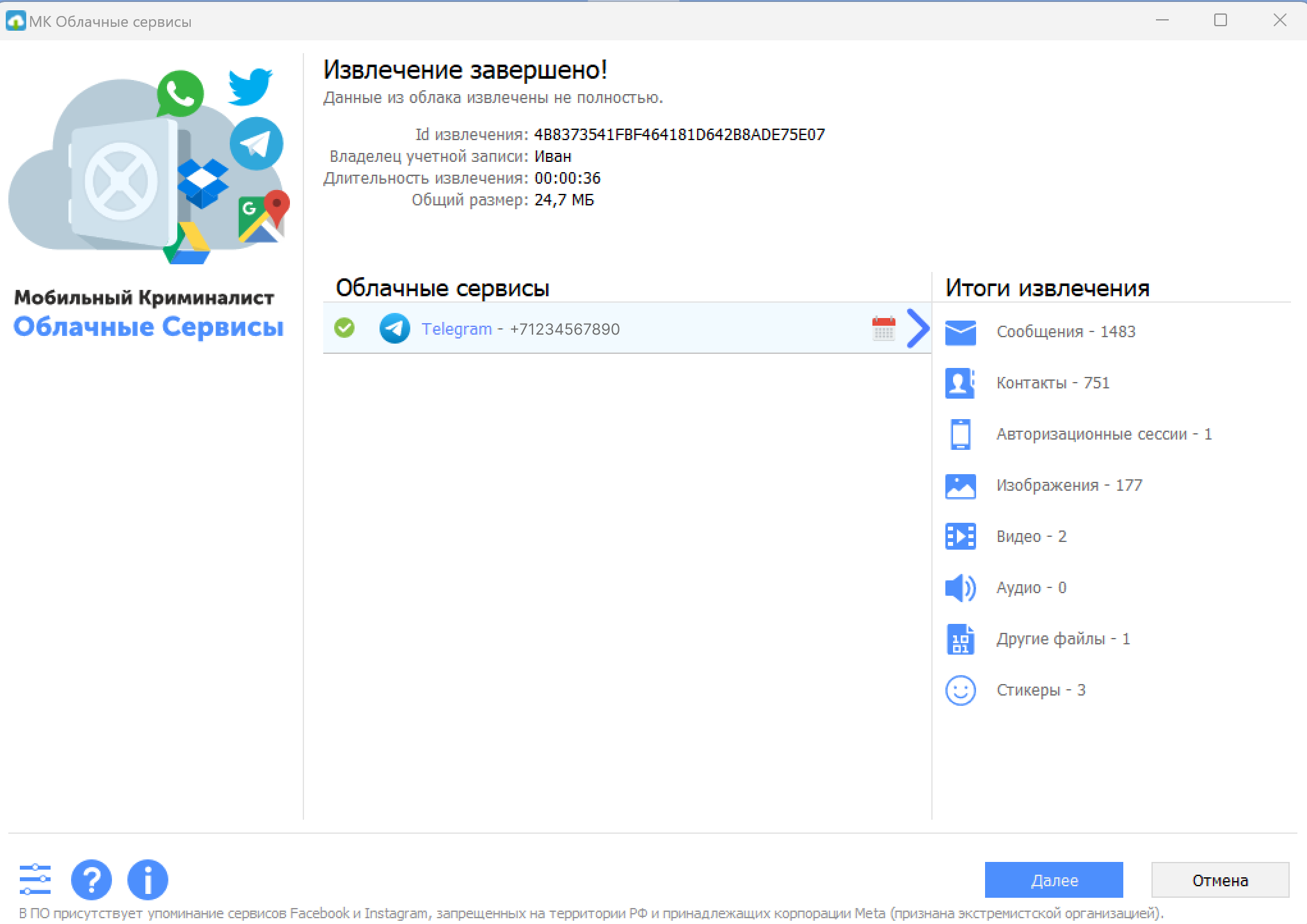
Task: Close the МК Облачные сервисы window
Action: [1279, 20]
